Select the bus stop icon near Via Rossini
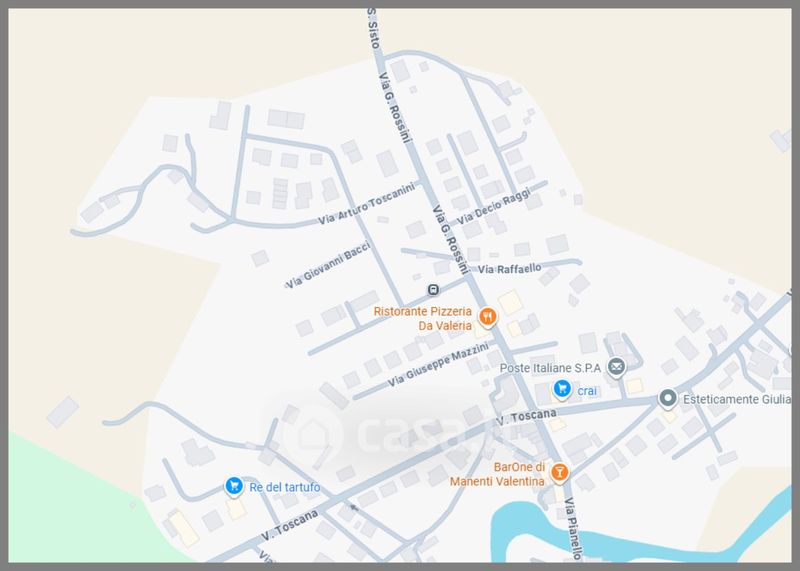800x571 pixels. (433, 290)
